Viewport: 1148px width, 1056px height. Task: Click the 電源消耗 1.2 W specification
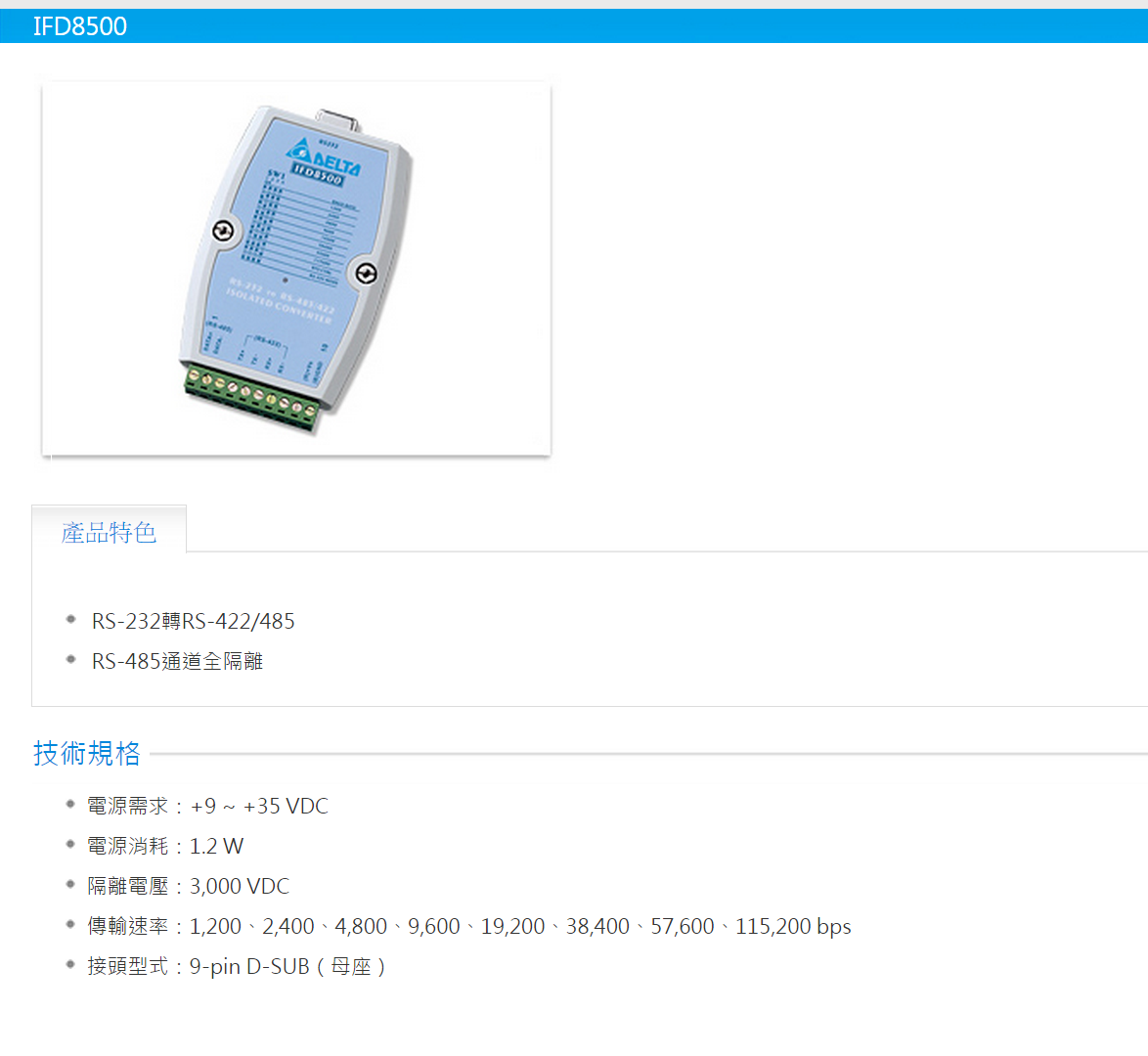click(165, 847)
